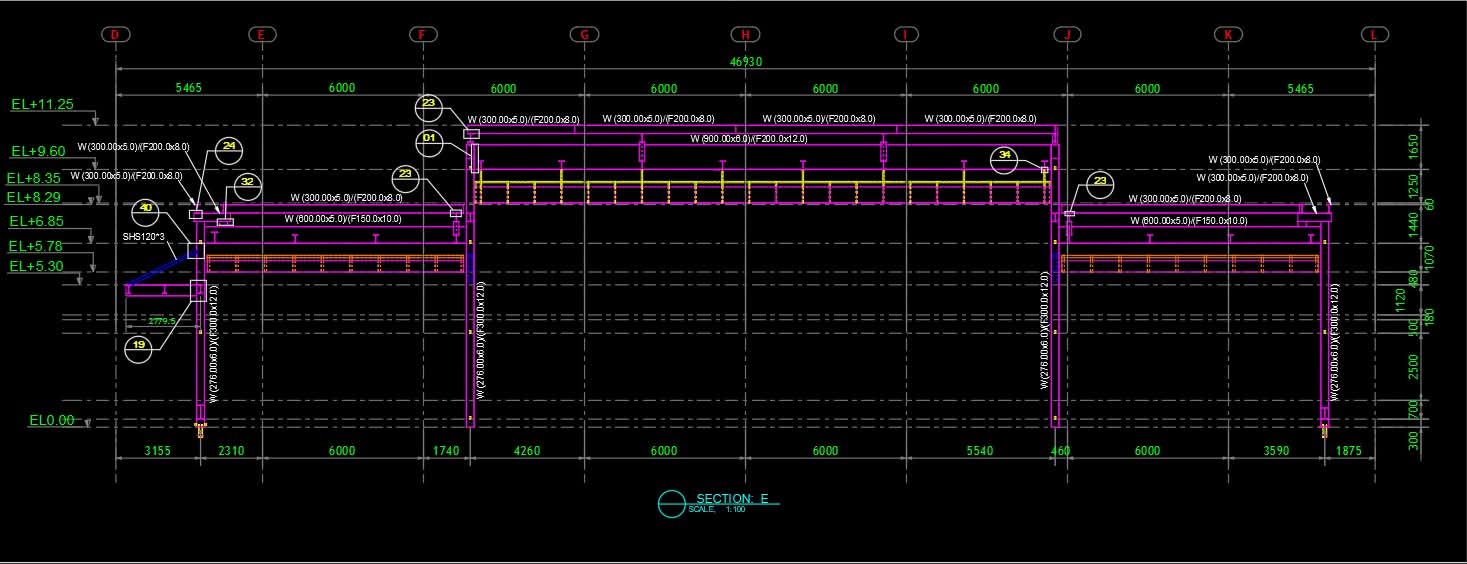Select detail callout bubble 40
The width and height of the screenshot is (1467, 564).
tap(147, 210)
